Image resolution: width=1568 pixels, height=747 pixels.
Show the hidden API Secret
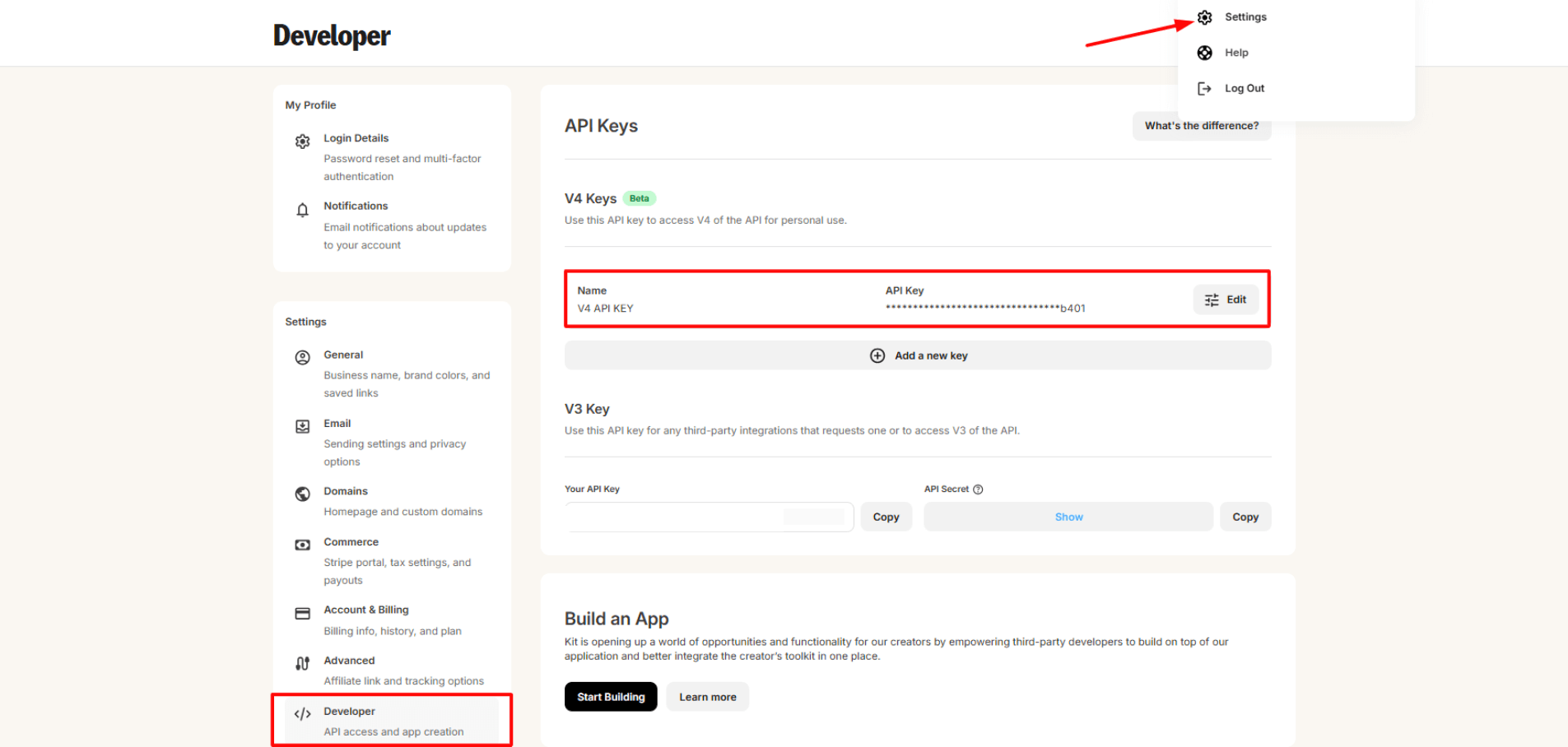[x=1068, y=516]
